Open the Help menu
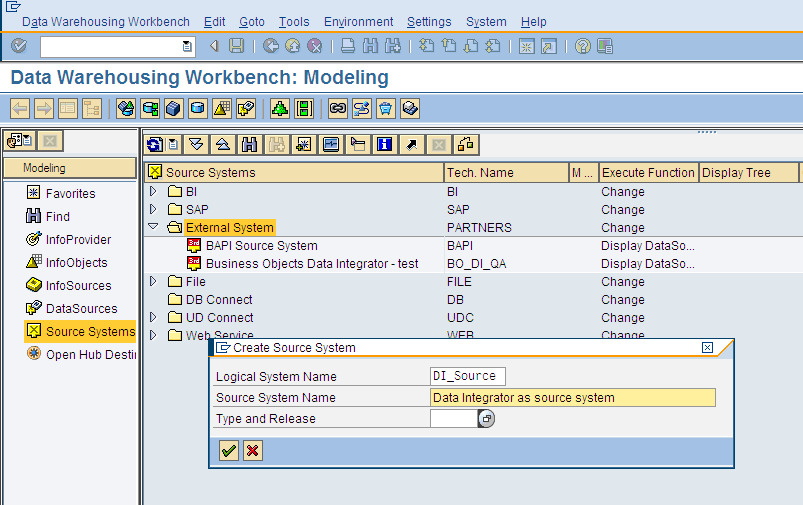The image size is (803, 505). coord(534,22)
